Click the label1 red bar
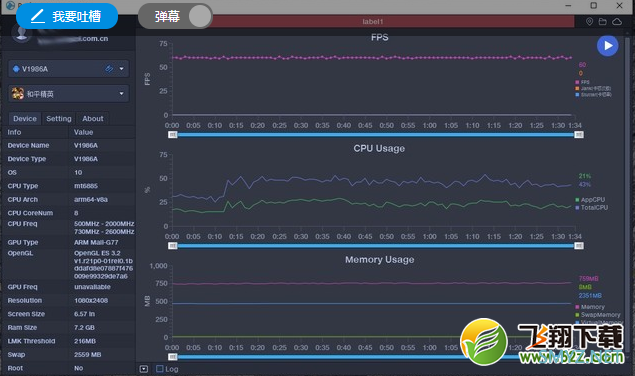 tap(373, 21)
